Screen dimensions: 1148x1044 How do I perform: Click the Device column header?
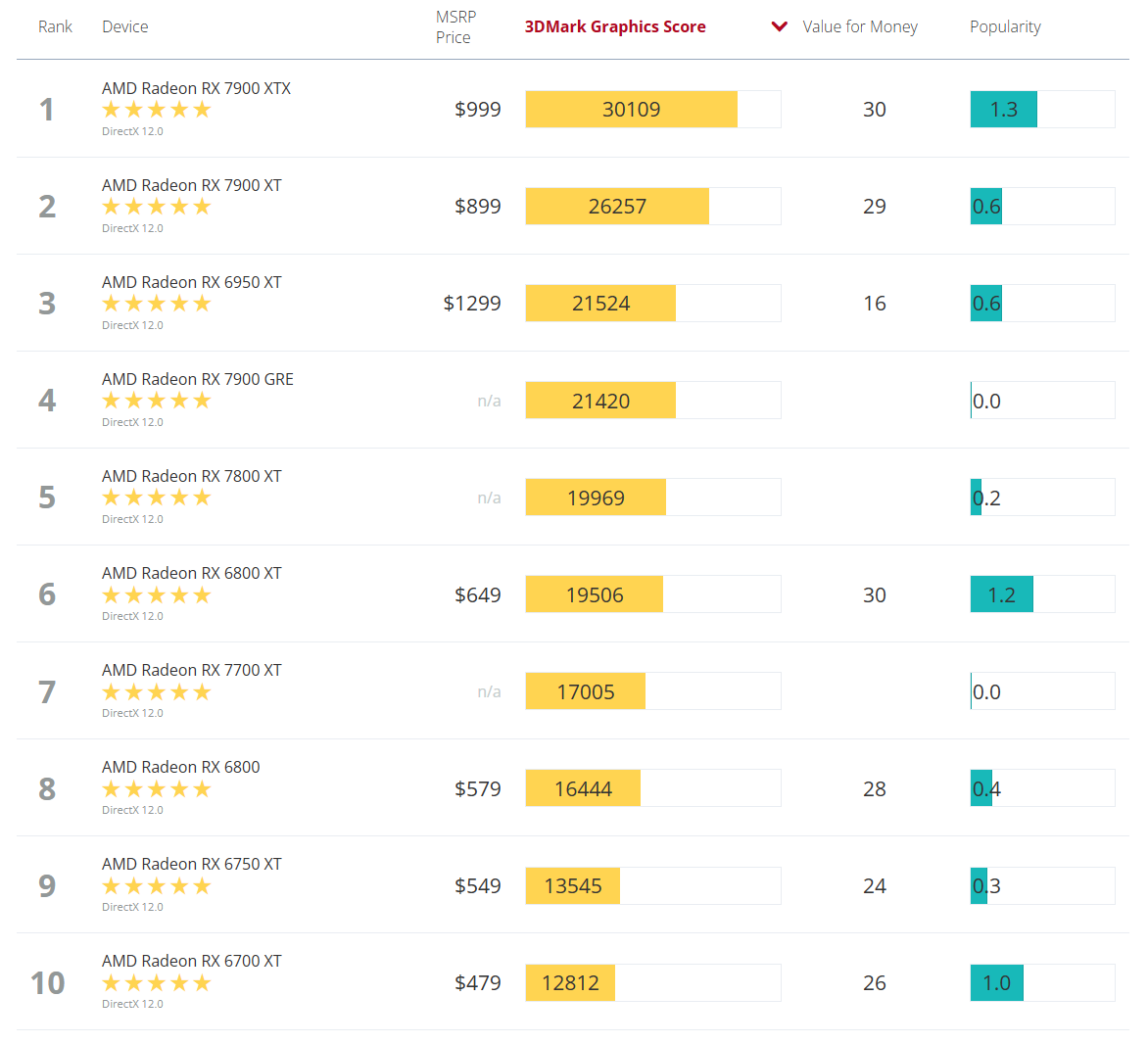tap(125, 26)
